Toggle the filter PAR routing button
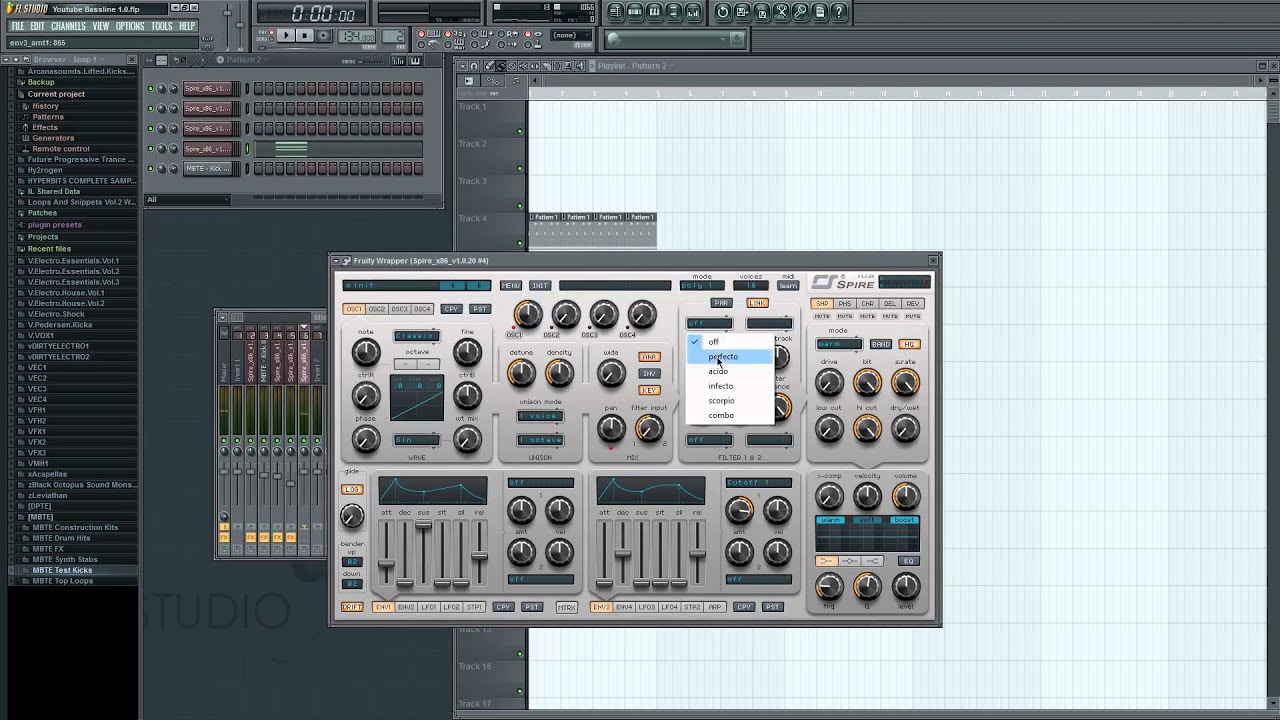Screen dimensions: 1280x720 [721, 303]
